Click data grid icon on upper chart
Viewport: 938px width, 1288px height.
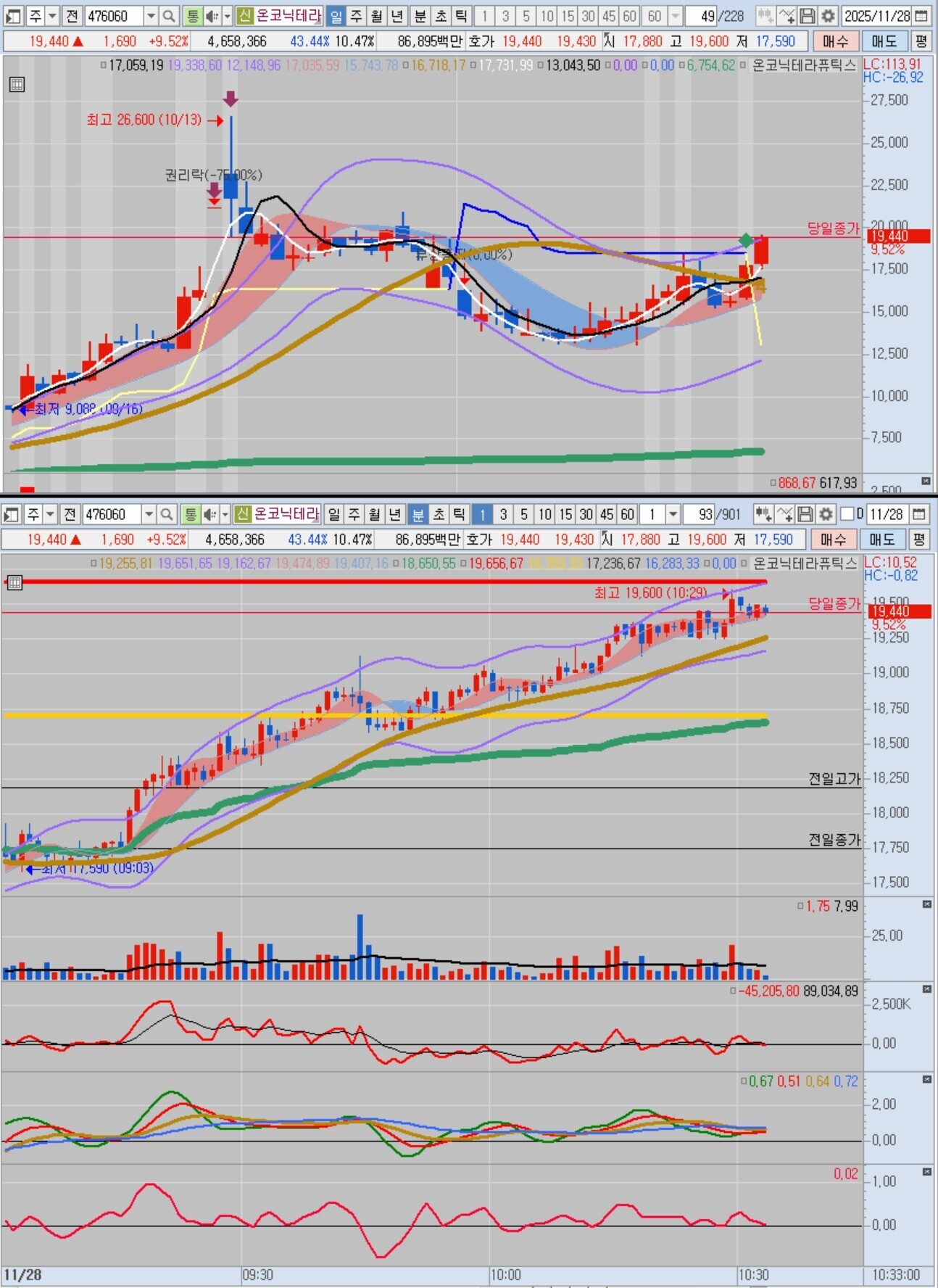17,85
